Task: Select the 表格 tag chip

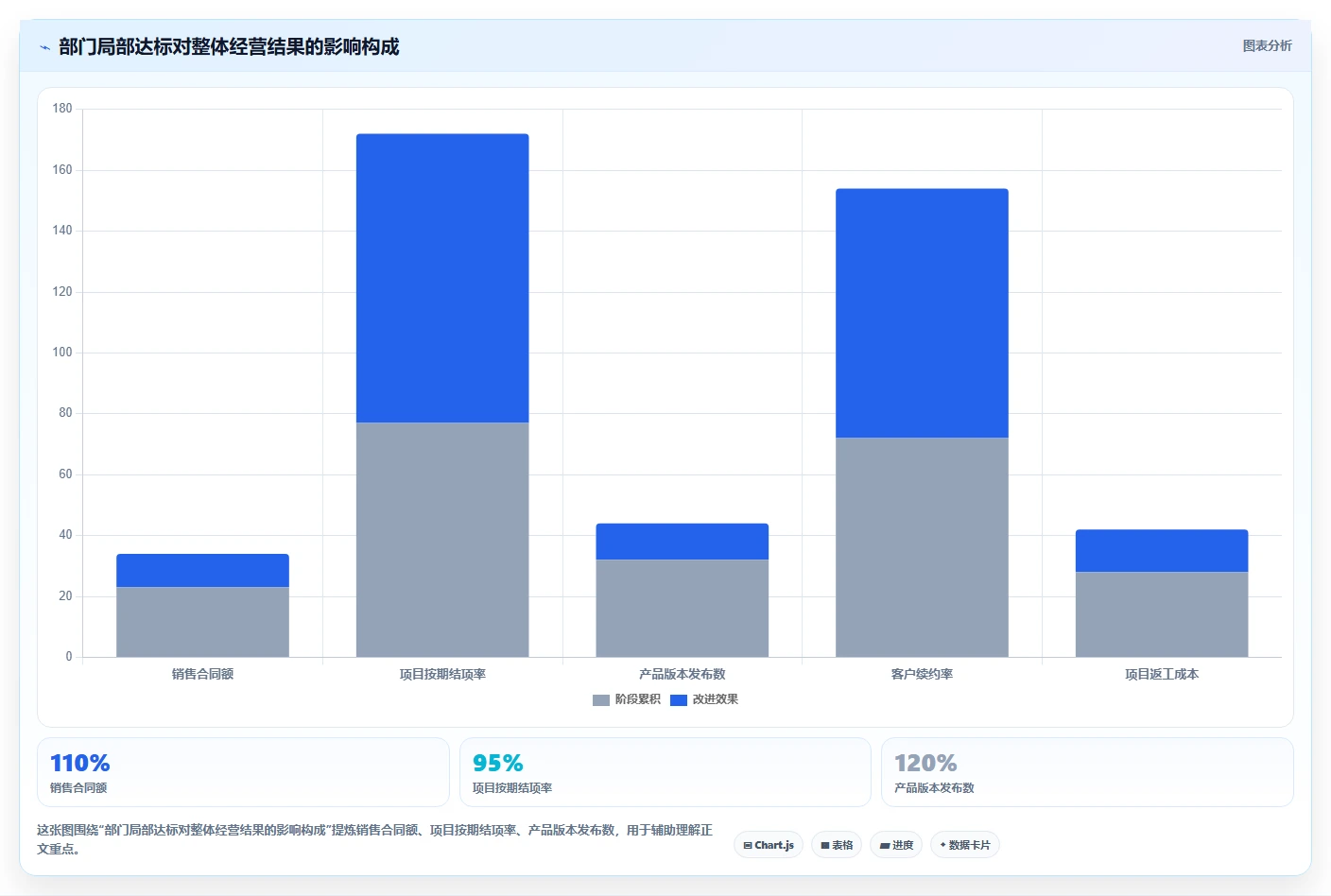Action: point(837,845)
